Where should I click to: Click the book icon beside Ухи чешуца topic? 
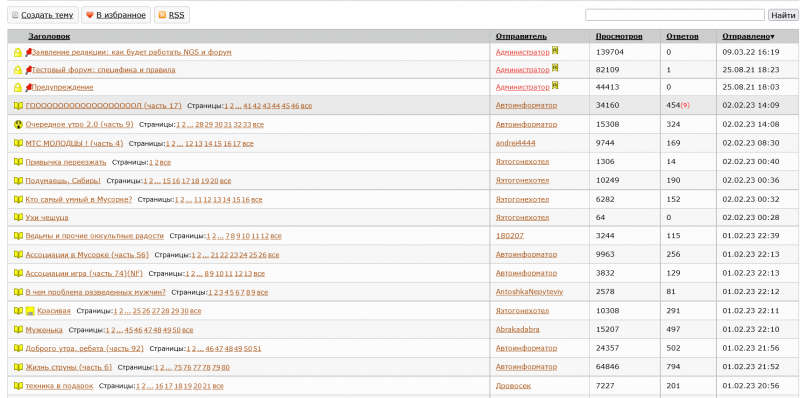[18, 218]
